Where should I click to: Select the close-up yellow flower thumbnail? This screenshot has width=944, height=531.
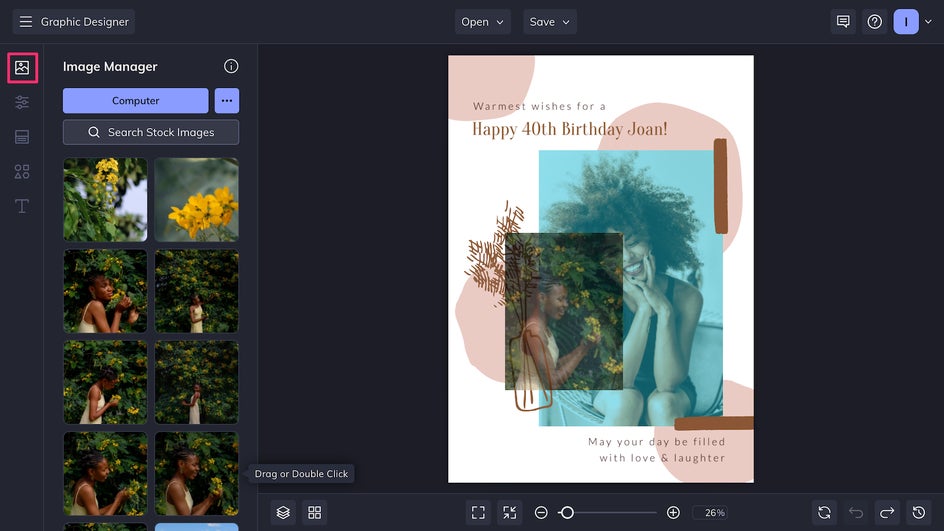(197, 199)
